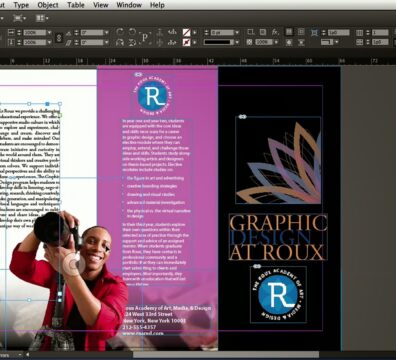Click the corner size field
The height and width of the screenshot is (360, 396).
coord(338,33)
